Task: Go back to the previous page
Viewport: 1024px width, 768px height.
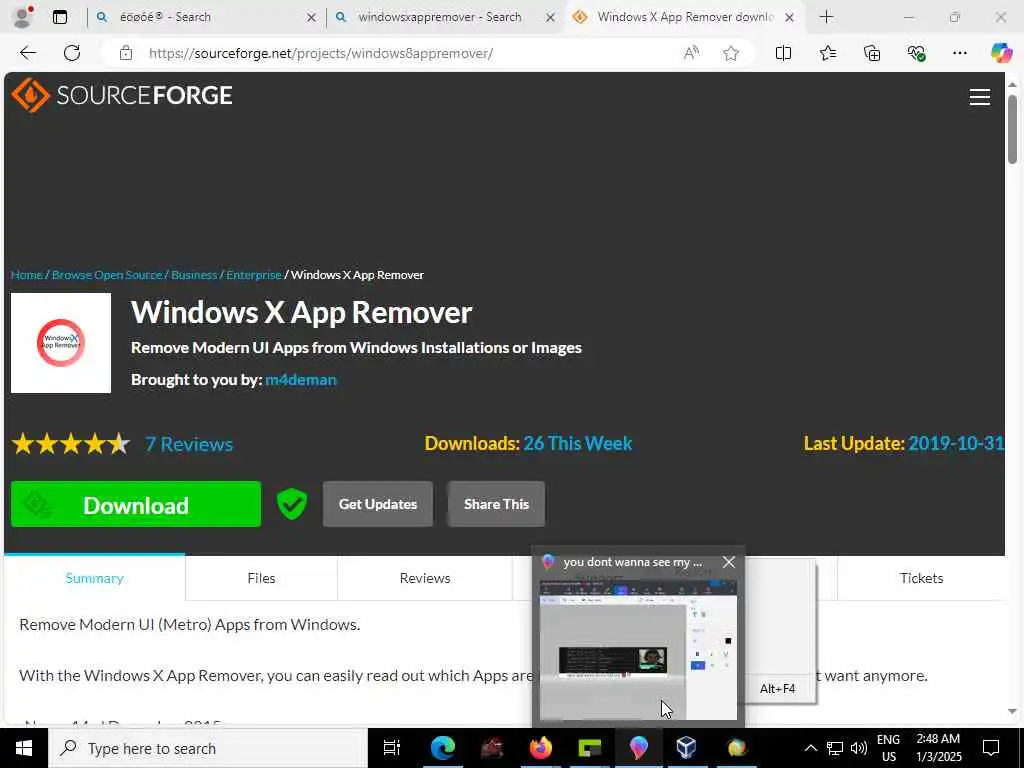Action: pyautogui.click(x=27, y=53)
